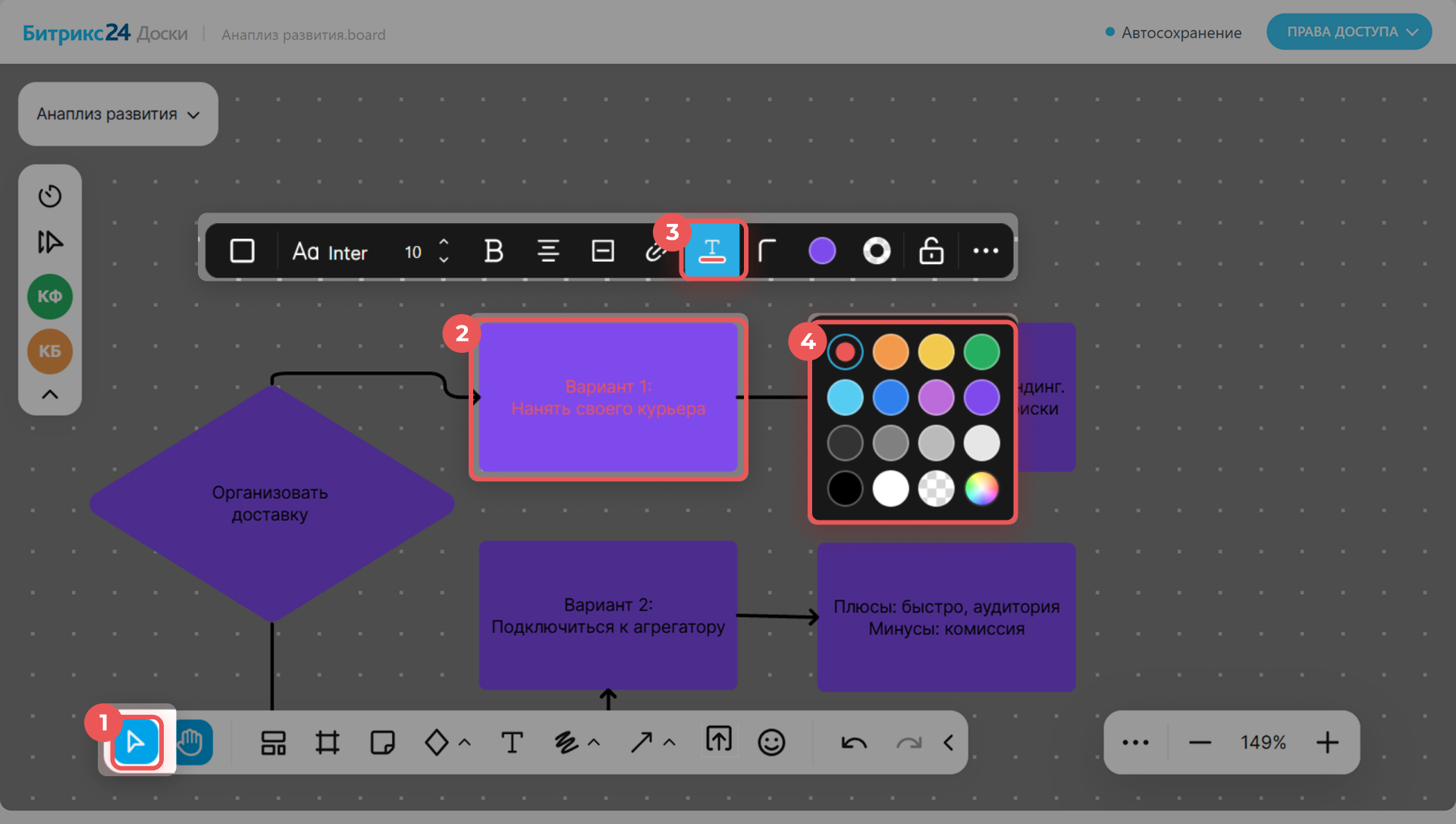This screenshot has height=824, width=1456.
Task: Collapse the collaborators list chevron
Action: pyautogui.click(x=50, y=395)
